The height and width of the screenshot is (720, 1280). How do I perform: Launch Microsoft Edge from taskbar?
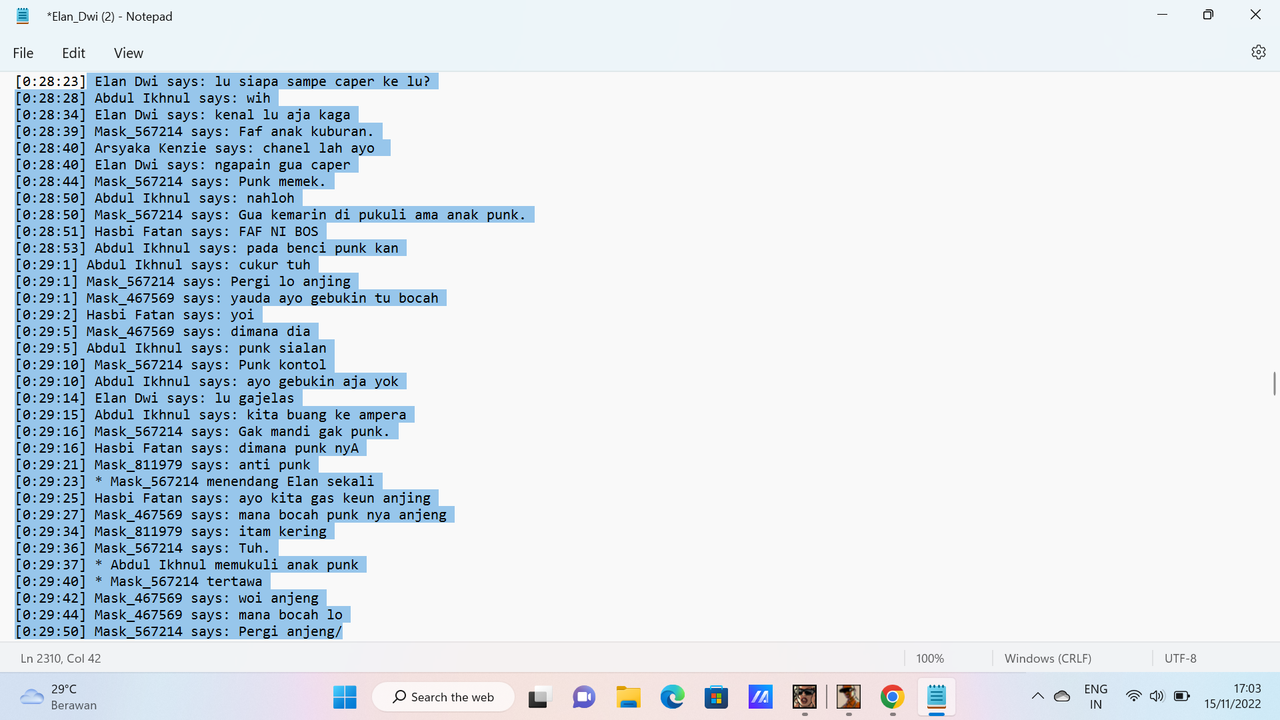[x=672, y=696]
